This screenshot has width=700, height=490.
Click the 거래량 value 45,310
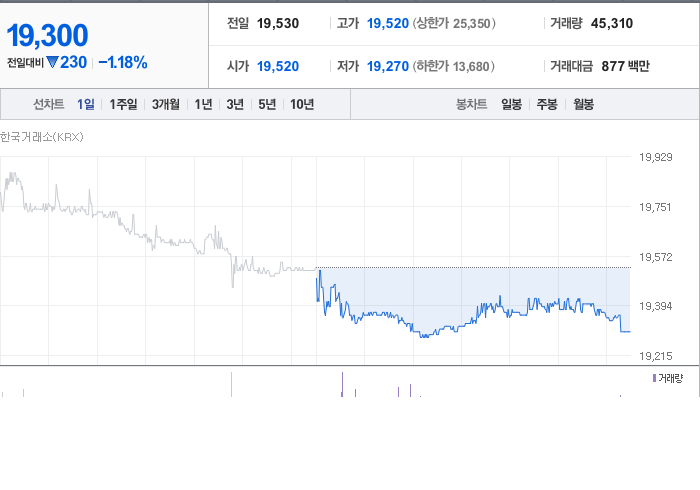(612, 24)
